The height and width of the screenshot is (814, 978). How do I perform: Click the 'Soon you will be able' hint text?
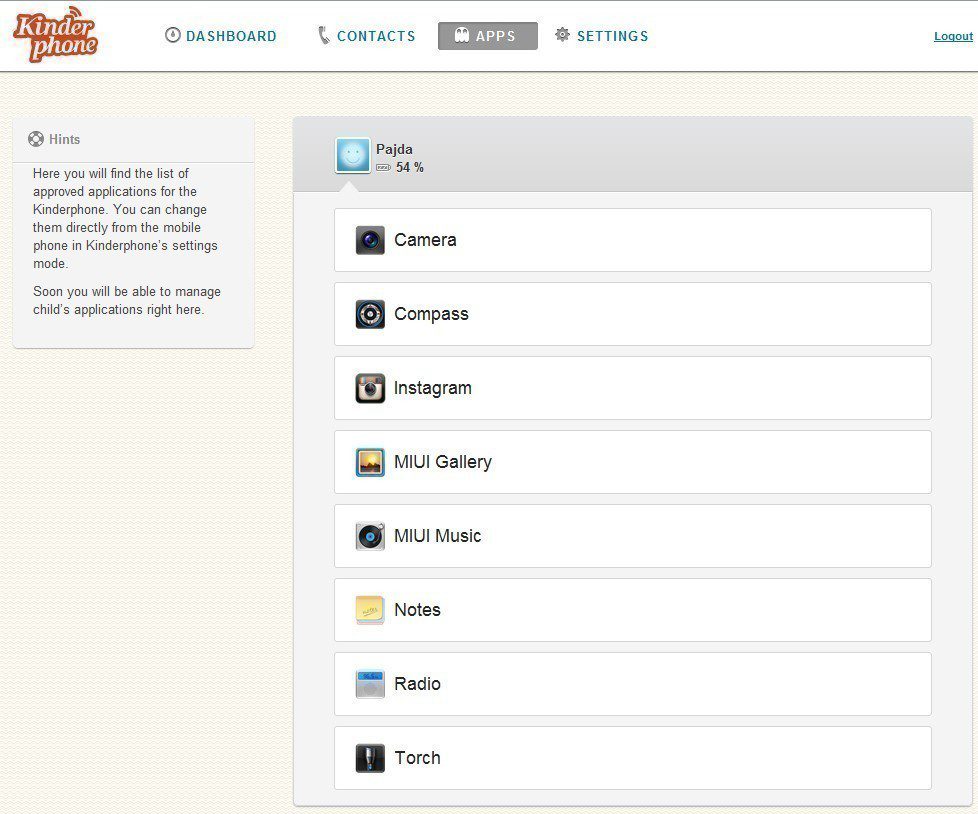pos(127,301)
